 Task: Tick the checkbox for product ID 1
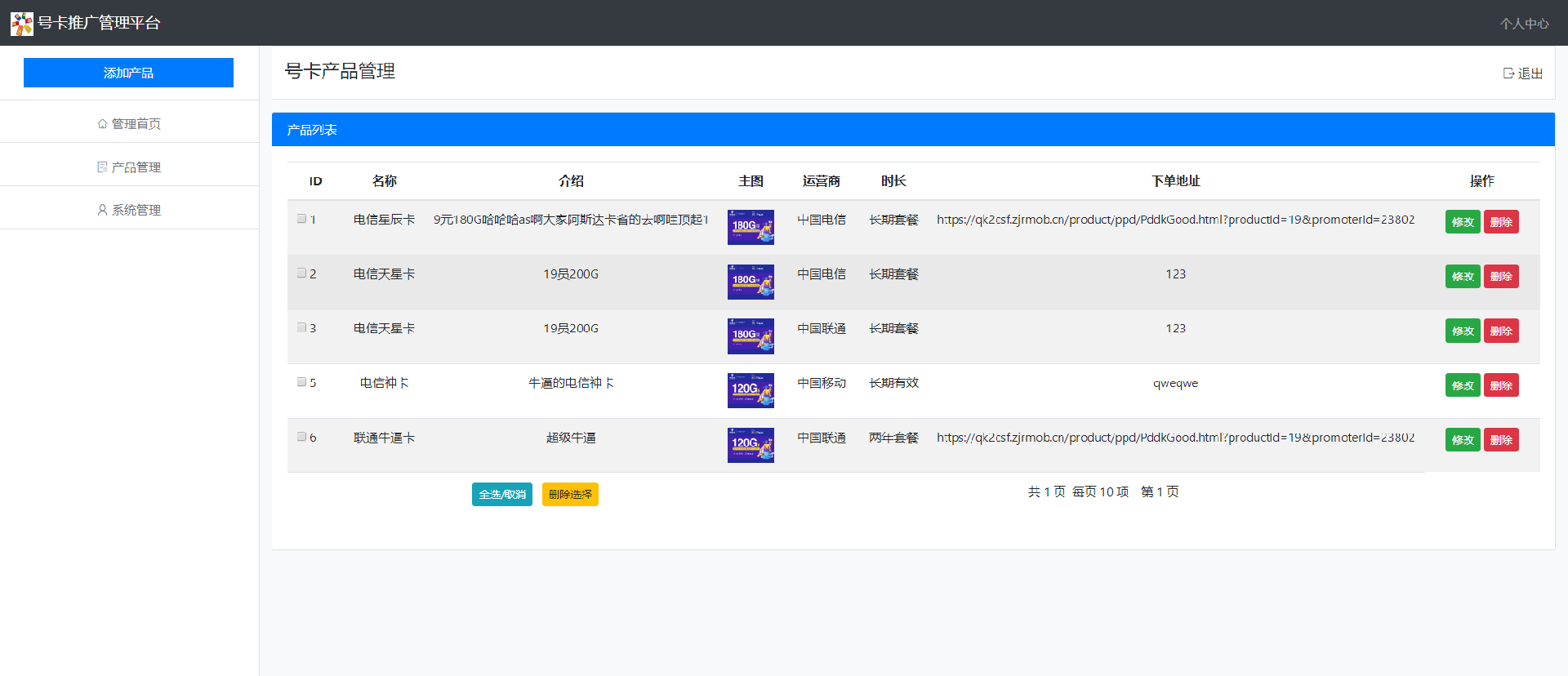[301, 219]
